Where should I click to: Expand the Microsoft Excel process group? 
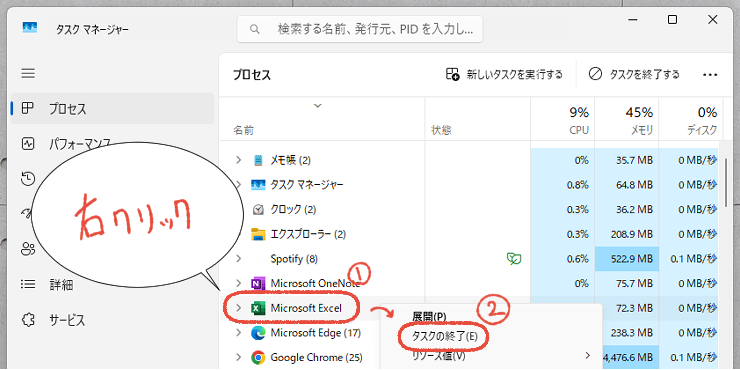coord(239,308)
